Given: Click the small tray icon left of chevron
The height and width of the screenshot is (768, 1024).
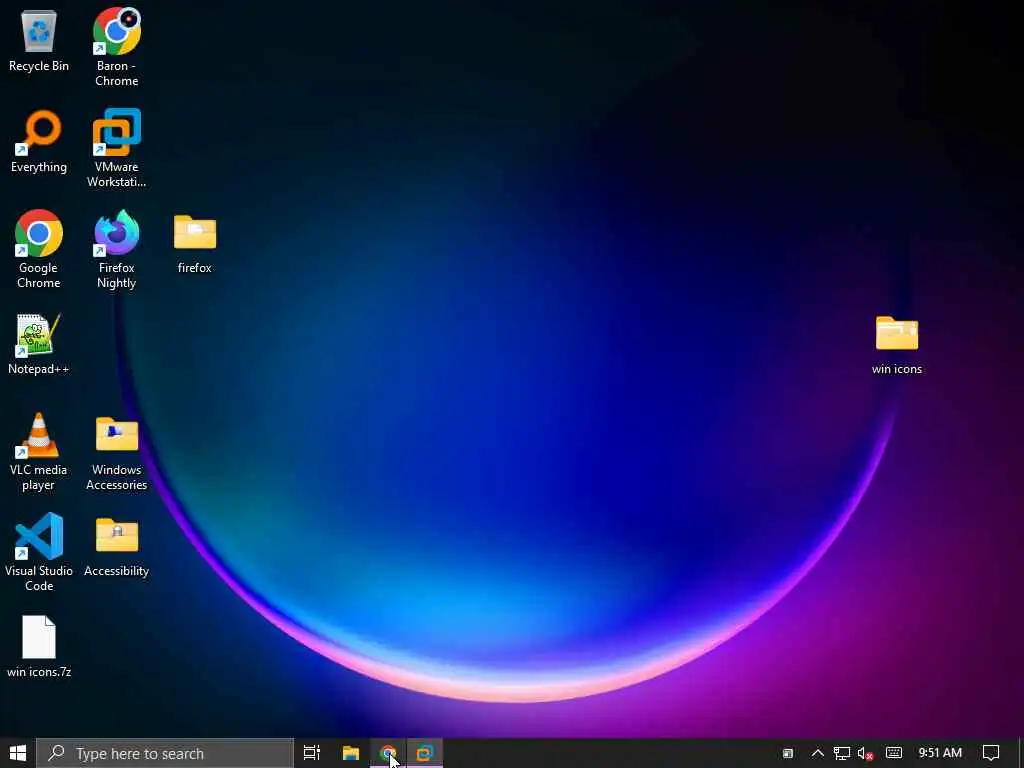Looking at the screenshot, I should tap(788, 753).
